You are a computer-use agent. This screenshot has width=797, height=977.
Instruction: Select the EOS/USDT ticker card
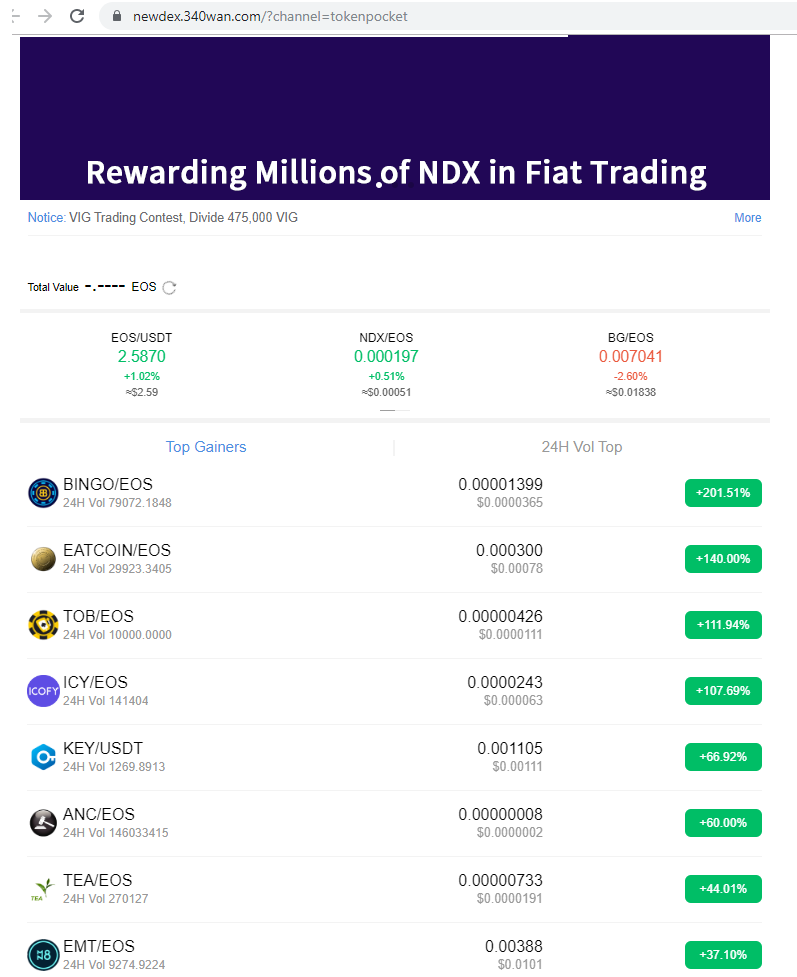[x=141, y=364]
